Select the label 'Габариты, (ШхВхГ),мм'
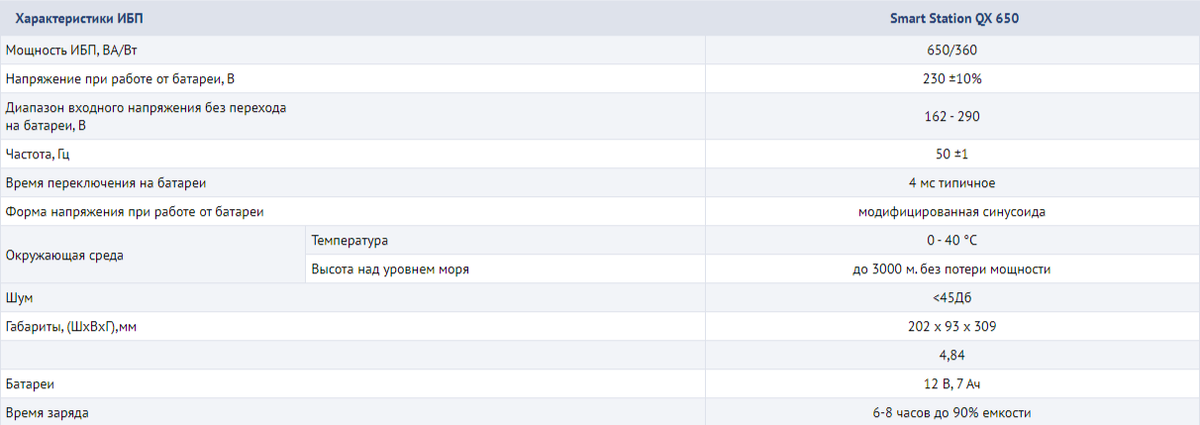The height and width of the screenshot is (425, 1200). [70, 326]
